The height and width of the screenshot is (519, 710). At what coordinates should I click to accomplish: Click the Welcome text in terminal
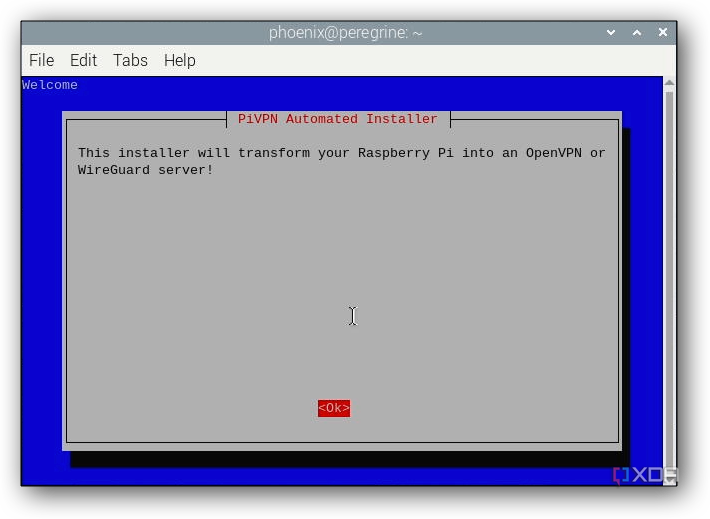pyautogui.click(x=50, y=85)
